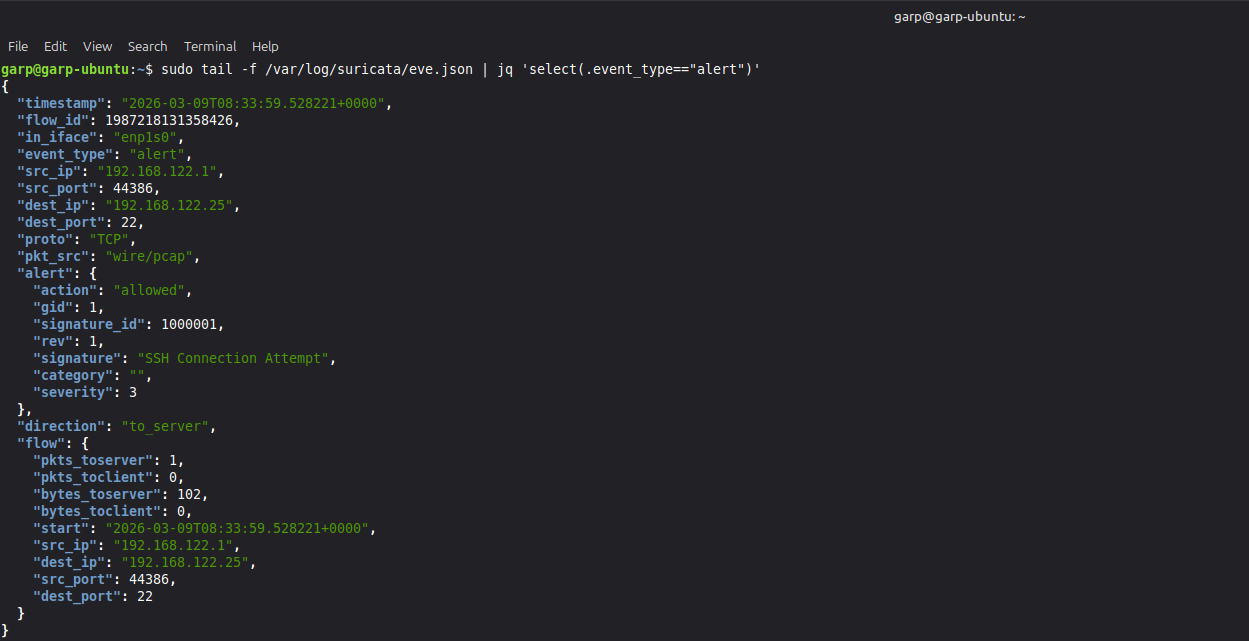
Task: Click the garp@garp-ubuntu window title
Action: pyautogui.click(x=959, y=16)
